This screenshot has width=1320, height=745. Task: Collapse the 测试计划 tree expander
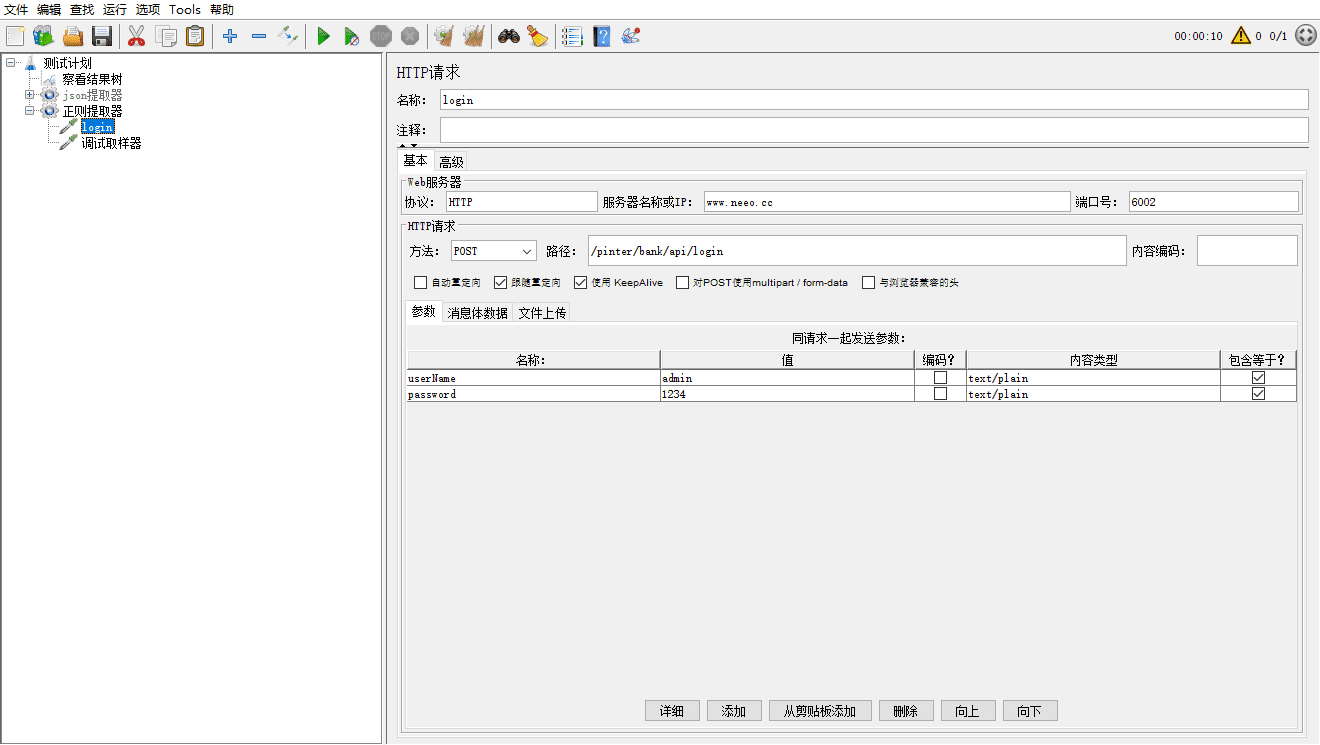[x=11, y=63]
